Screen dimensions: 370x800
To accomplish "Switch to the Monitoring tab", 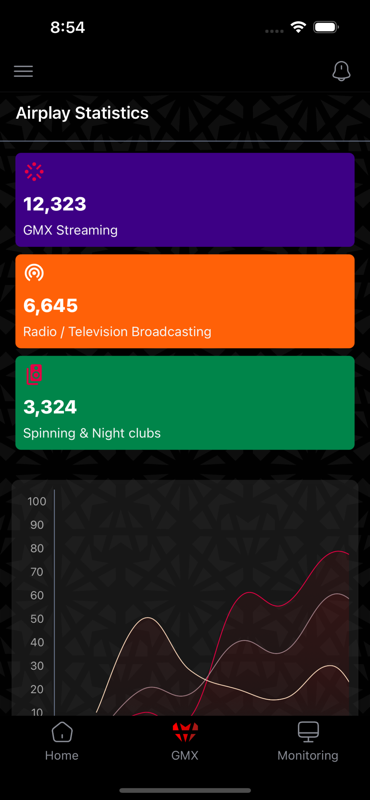I will click(308, 741).
